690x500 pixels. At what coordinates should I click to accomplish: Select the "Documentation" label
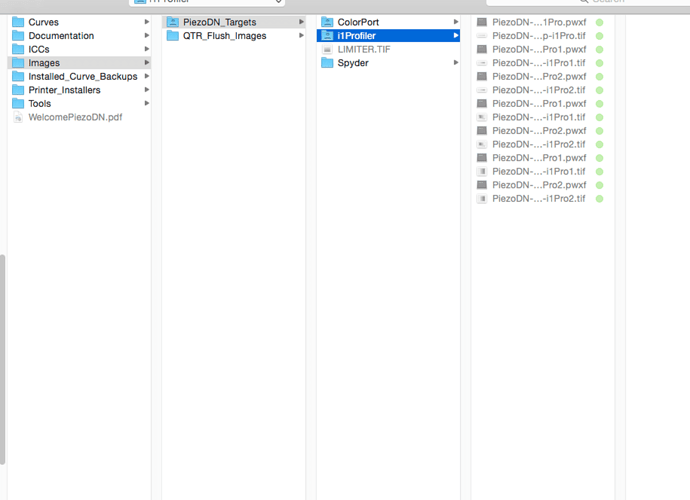[x=61, y=36]
